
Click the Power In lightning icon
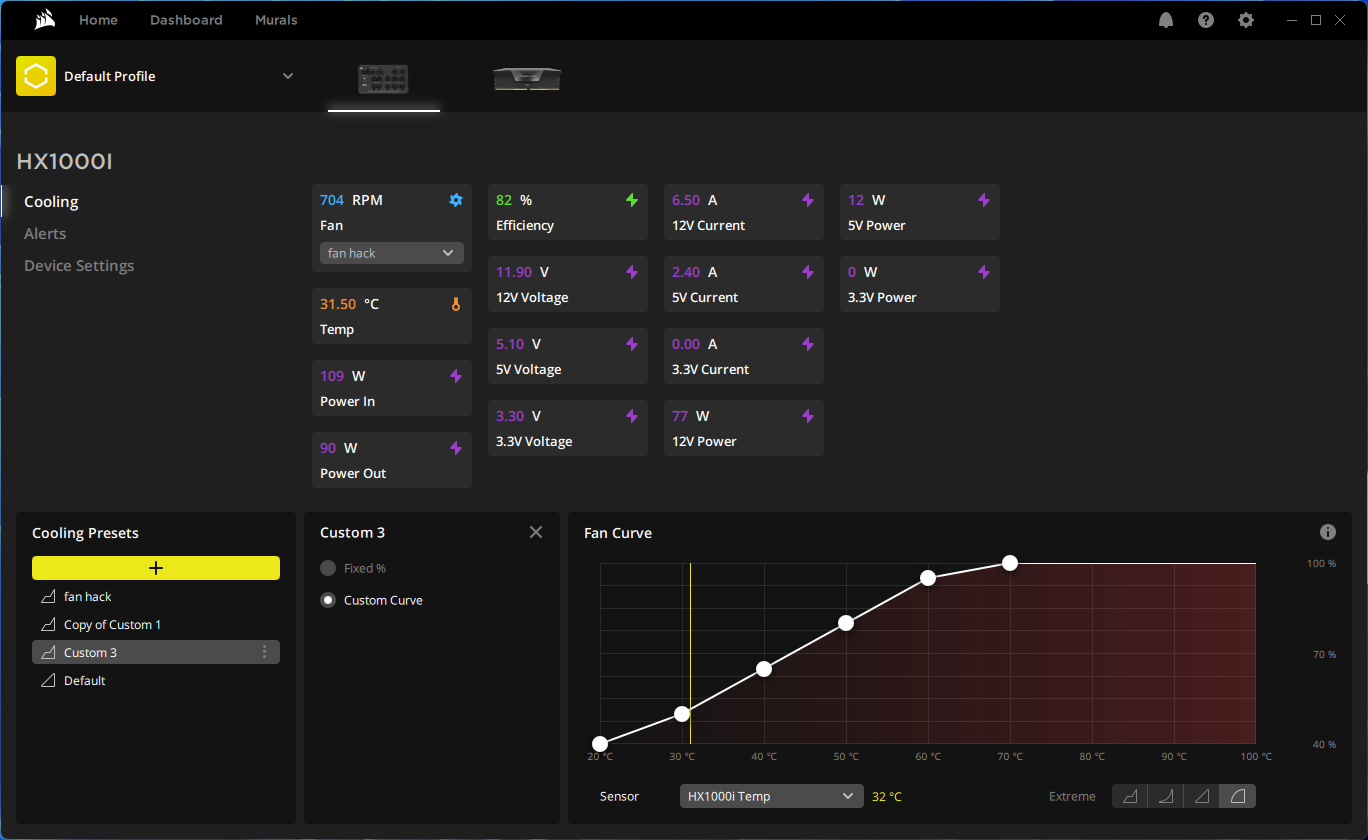[x=456, y=376]
